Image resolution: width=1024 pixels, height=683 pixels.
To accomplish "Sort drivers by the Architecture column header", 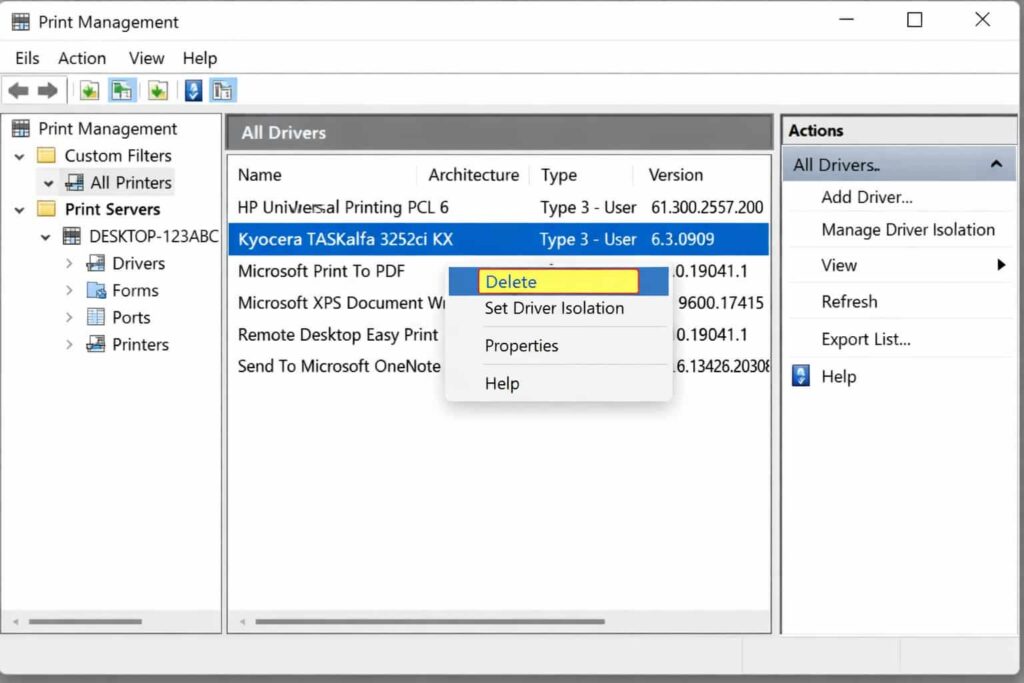I will [x=473, y=175].
